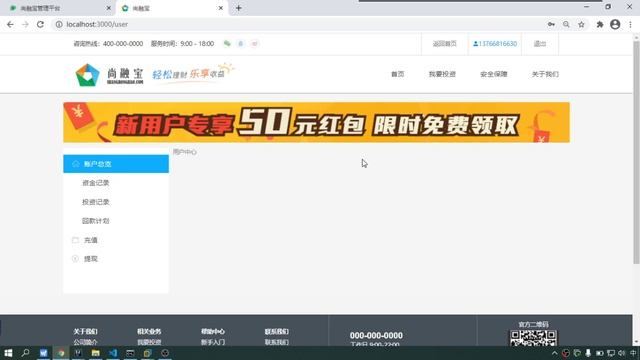Viewport: 640px width, 360px height.
Task: Click the home icon beside 账户总览
Action: click(76, 164)
